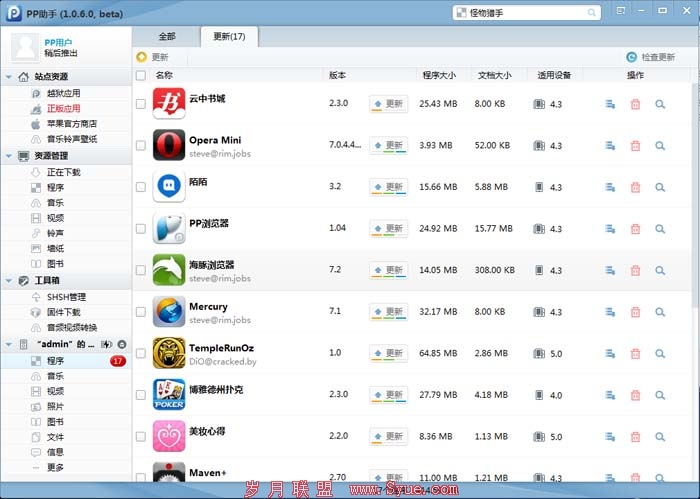Switch to the 全部 tab
700x499 pixels.
(167, 37)
